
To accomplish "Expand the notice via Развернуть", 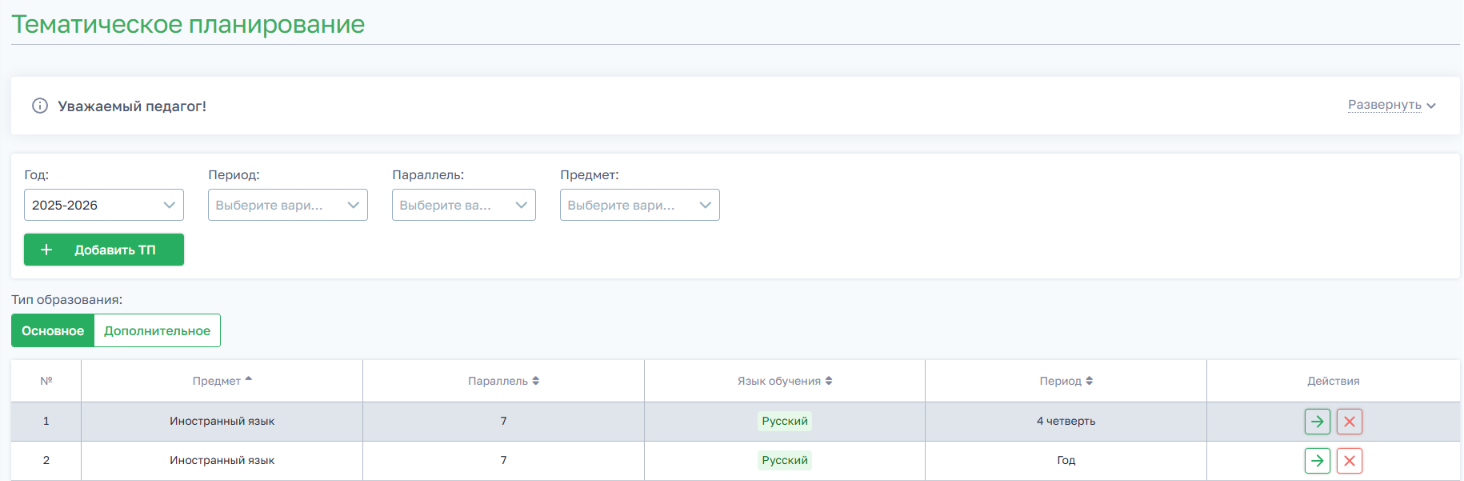I will point(1392,105).
